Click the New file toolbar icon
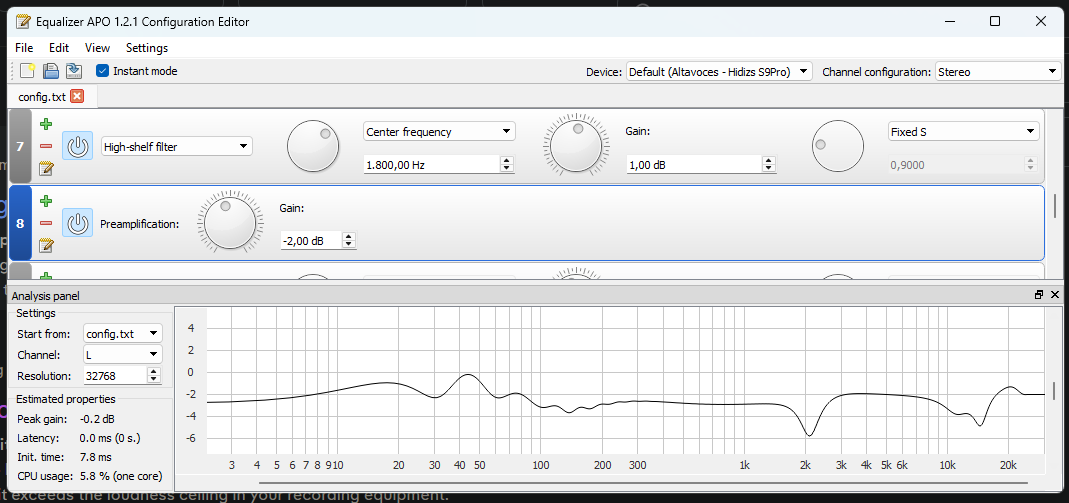 [27, 71]
